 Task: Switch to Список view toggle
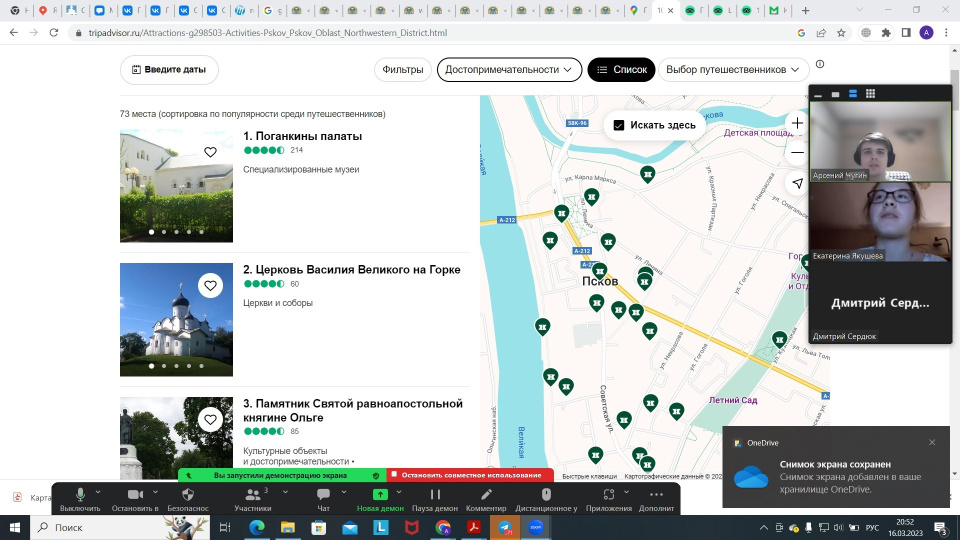[x=621, y=70]
